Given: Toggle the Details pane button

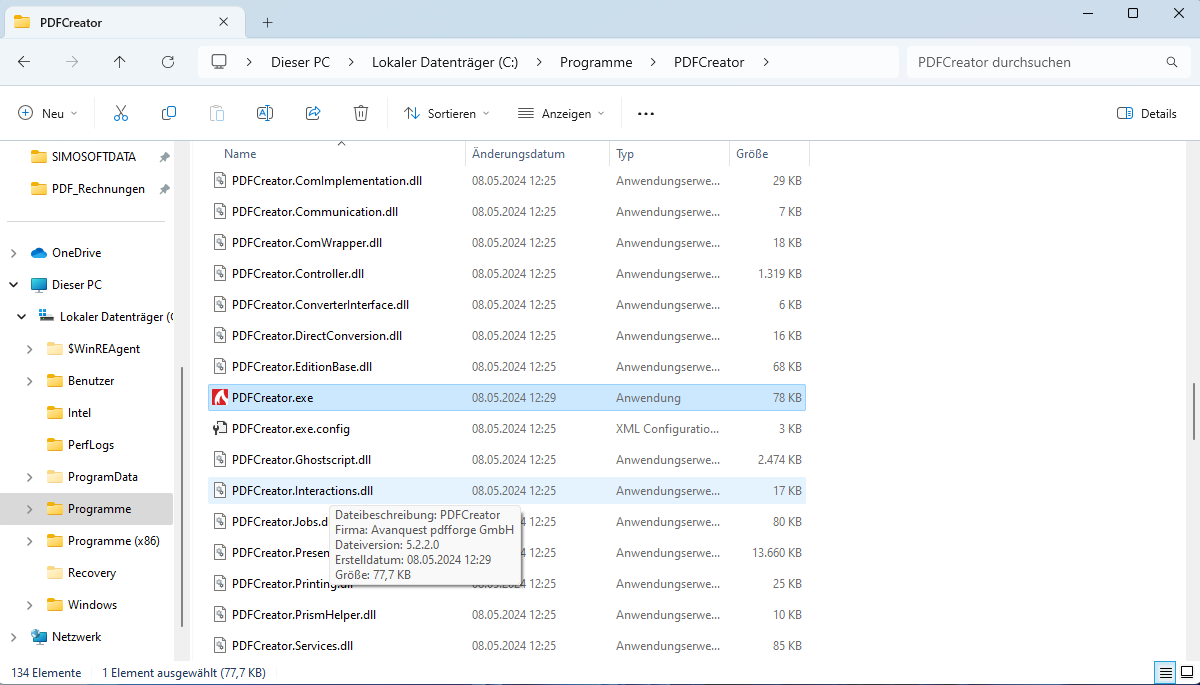Looking at the screenshot, I should point(1147,114).
